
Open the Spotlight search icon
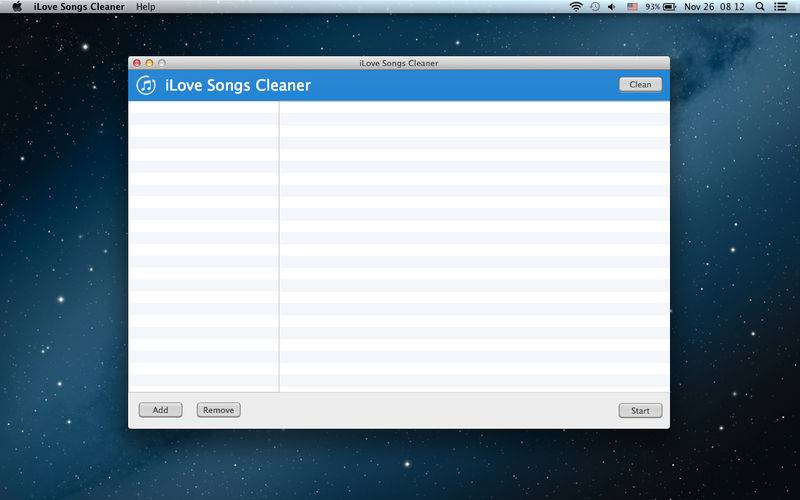tap(760, 7)
